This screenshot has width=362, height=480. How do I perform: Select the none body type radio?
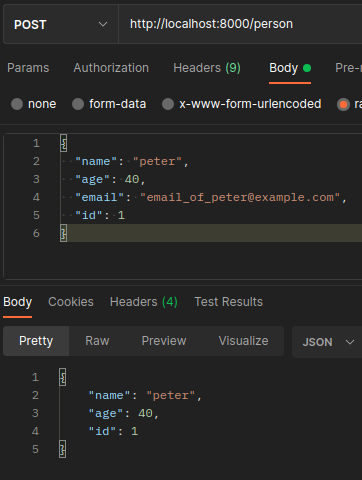[x=17, y=104]
